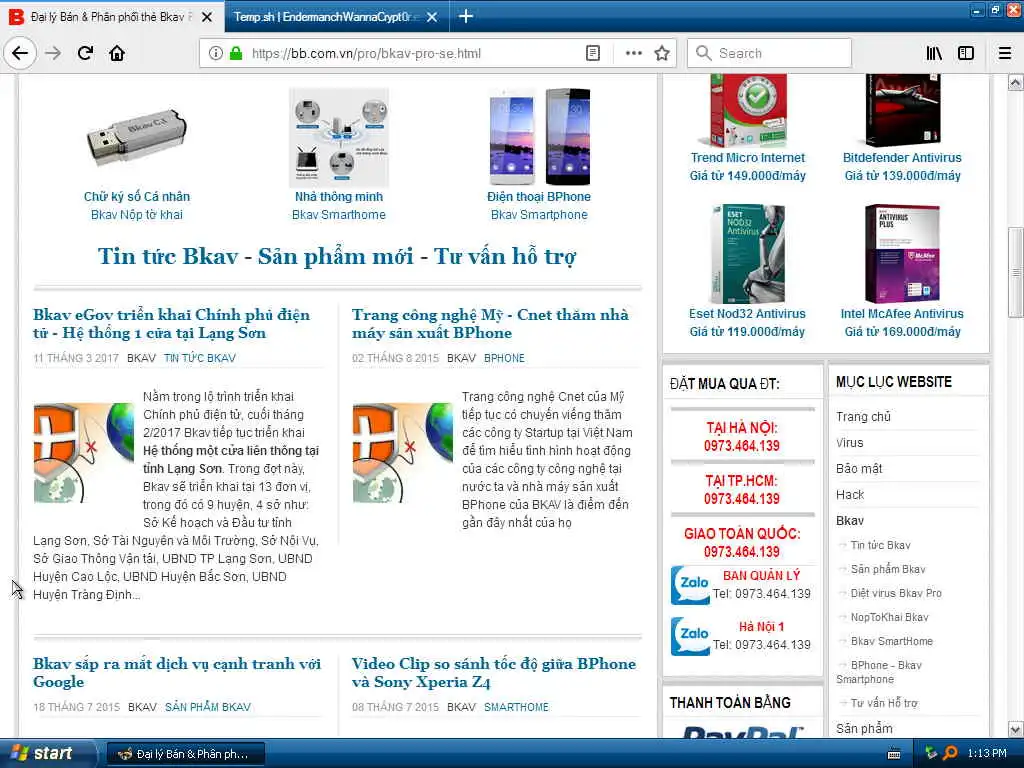The height and width of the screenshot is (768, 1024).
Task: Open Bitdefender Antivirus product link
Action: click(902, 157)
